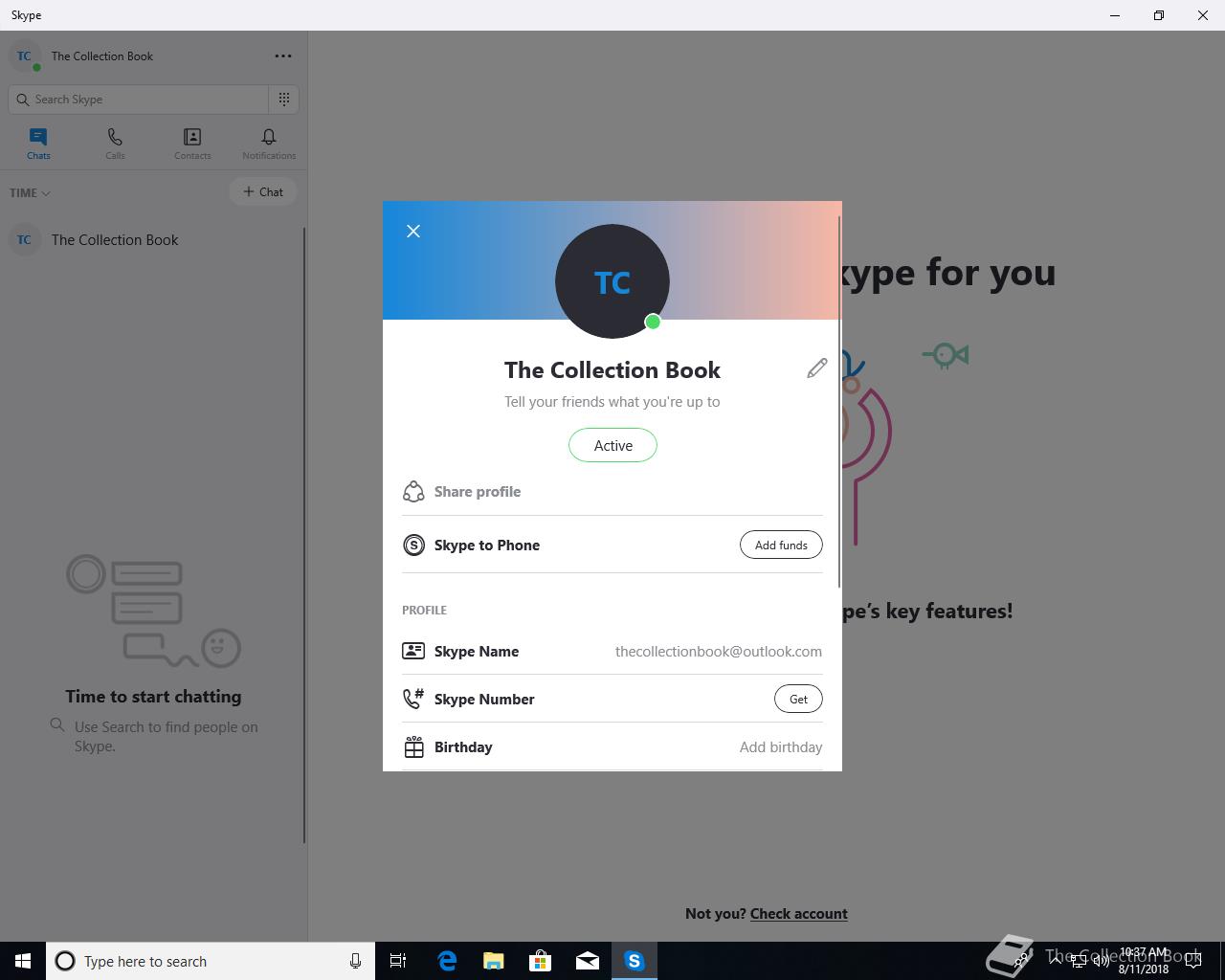Expand the TIME sort dropdown
This screenshot has width=1225, height=980.
(x=30, y=192)
